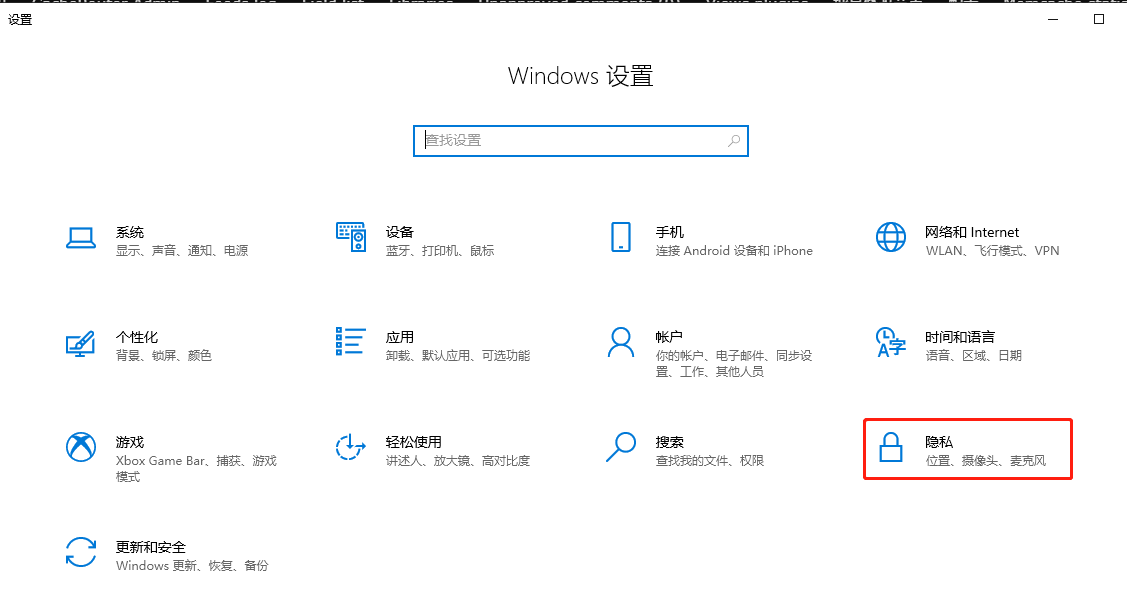Click 连接 Android 设备和 iPhone text
Viewport: 1127px width, 594px height.
click(x=734, y=251)
